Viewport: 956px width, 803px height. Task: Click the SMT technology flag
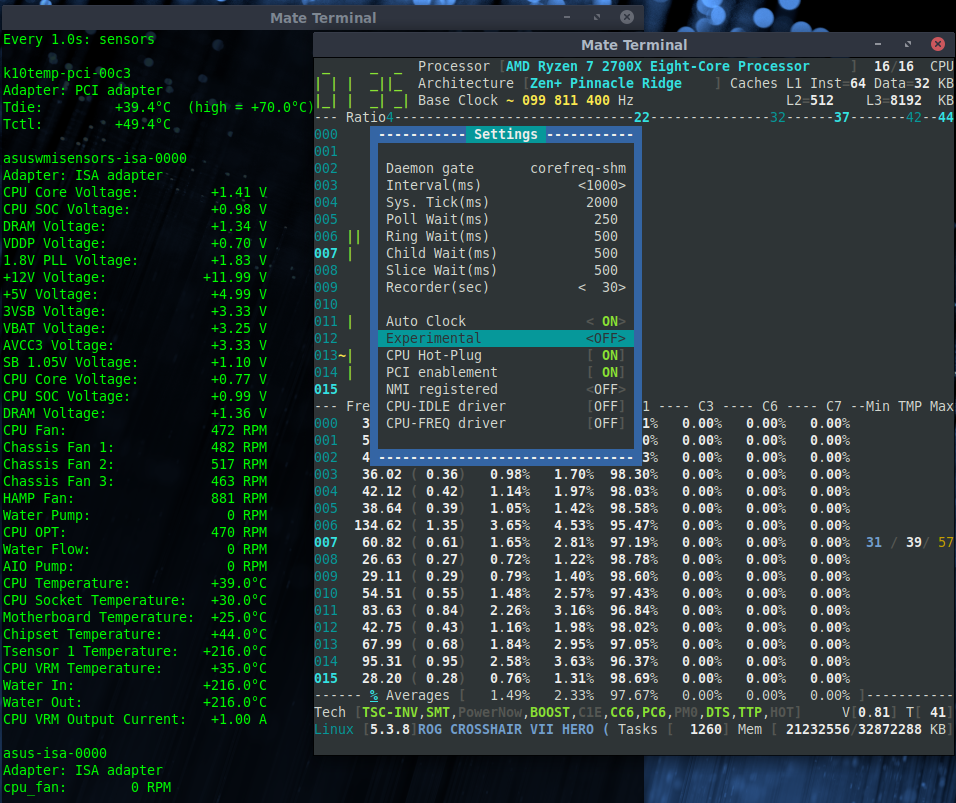pos(438,712)
